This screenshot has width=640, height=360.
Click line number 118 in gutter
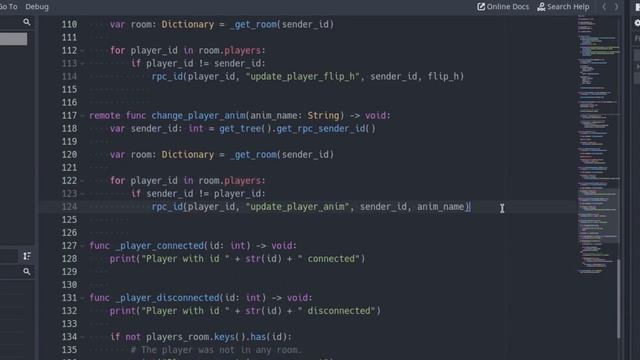(69, 129)
